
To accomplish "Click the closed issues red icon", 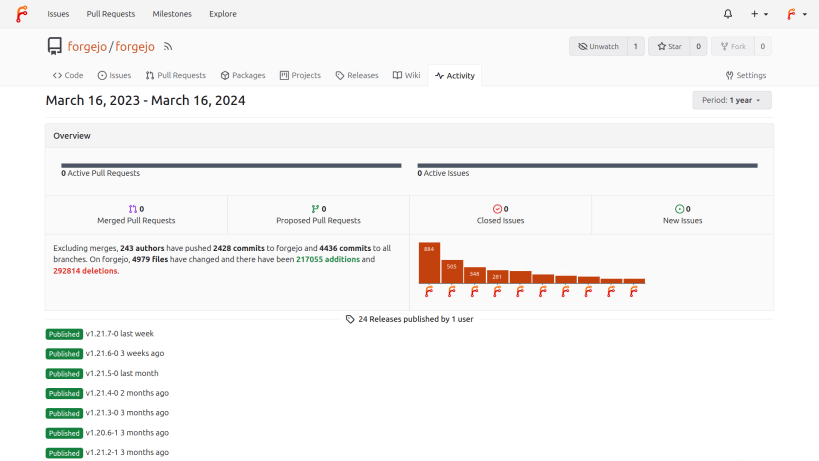I will 497,209.
